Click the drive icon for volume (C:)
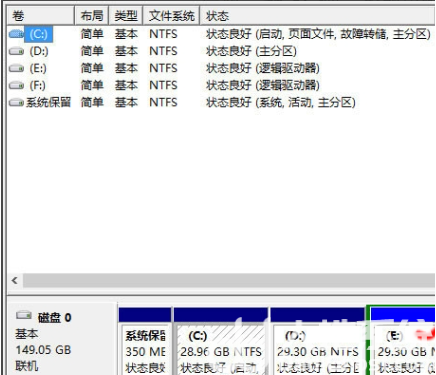 coord(16,34)
